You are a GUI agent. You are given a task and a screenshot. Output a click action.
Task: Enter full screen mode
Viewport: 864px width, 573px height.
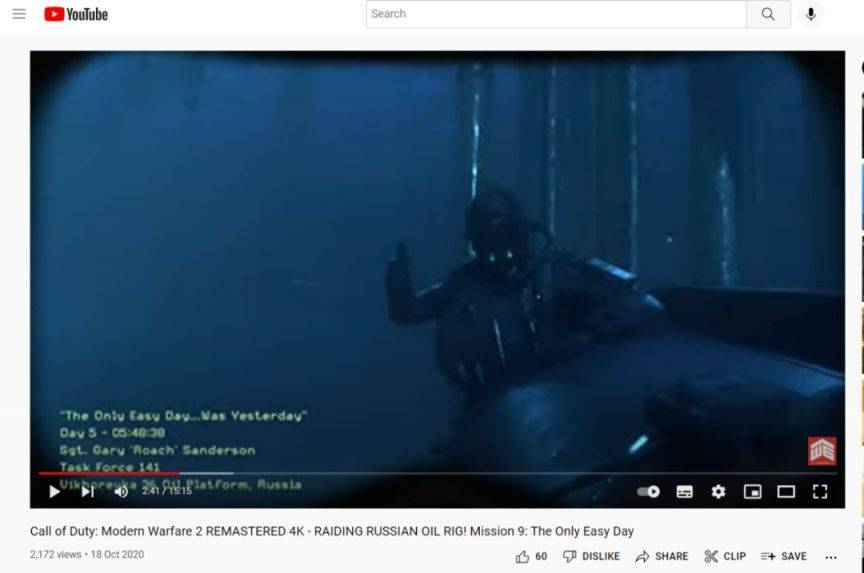[x=820, y=491]
